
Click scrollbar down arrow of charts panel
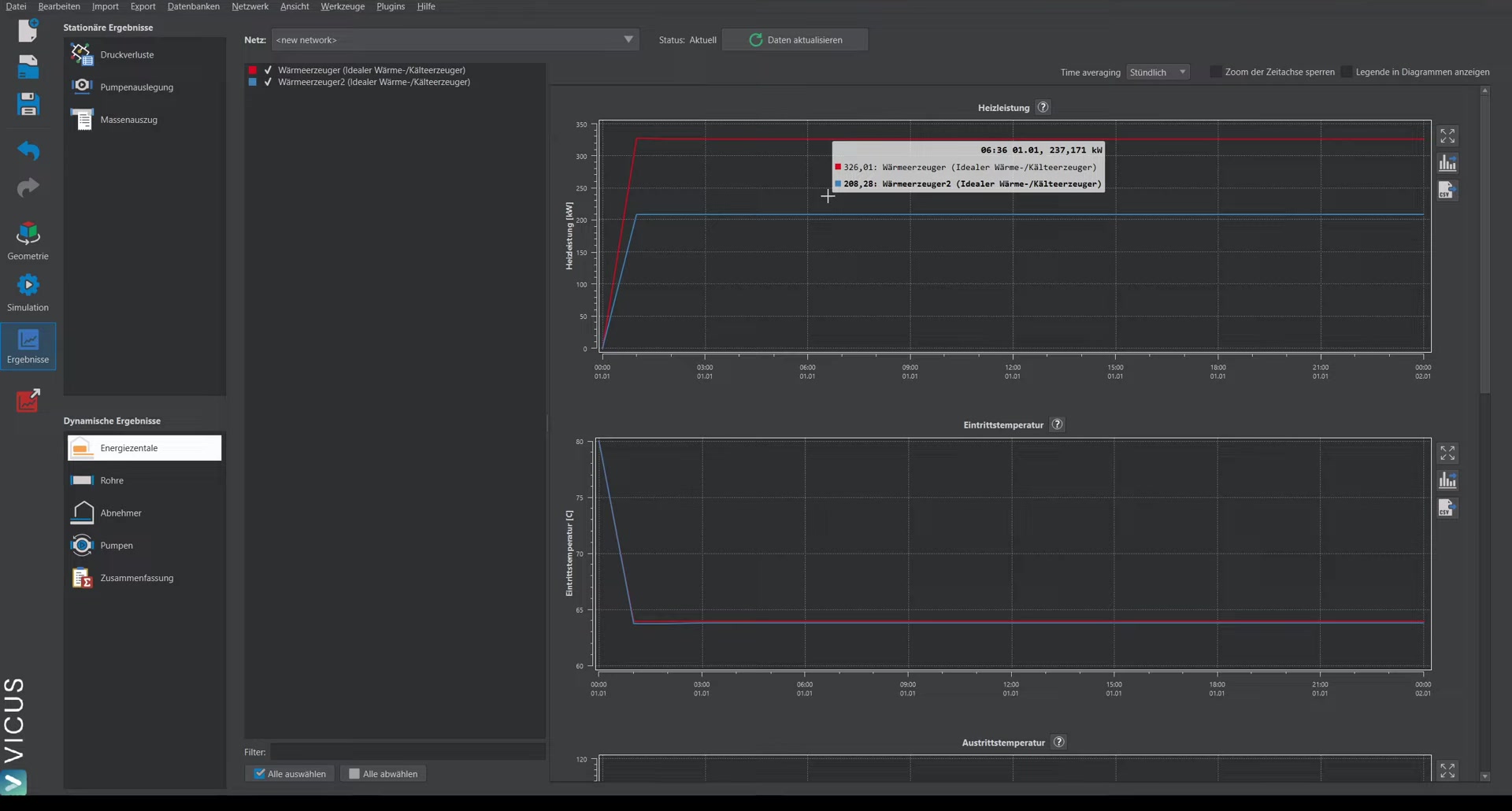[1484, 776]
